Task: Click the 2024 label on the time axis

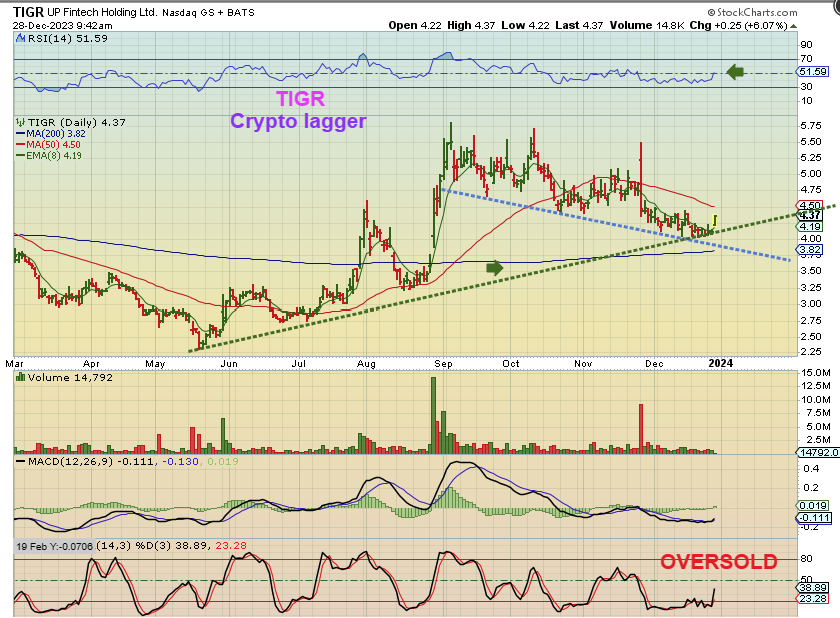Action: [719, 363]
